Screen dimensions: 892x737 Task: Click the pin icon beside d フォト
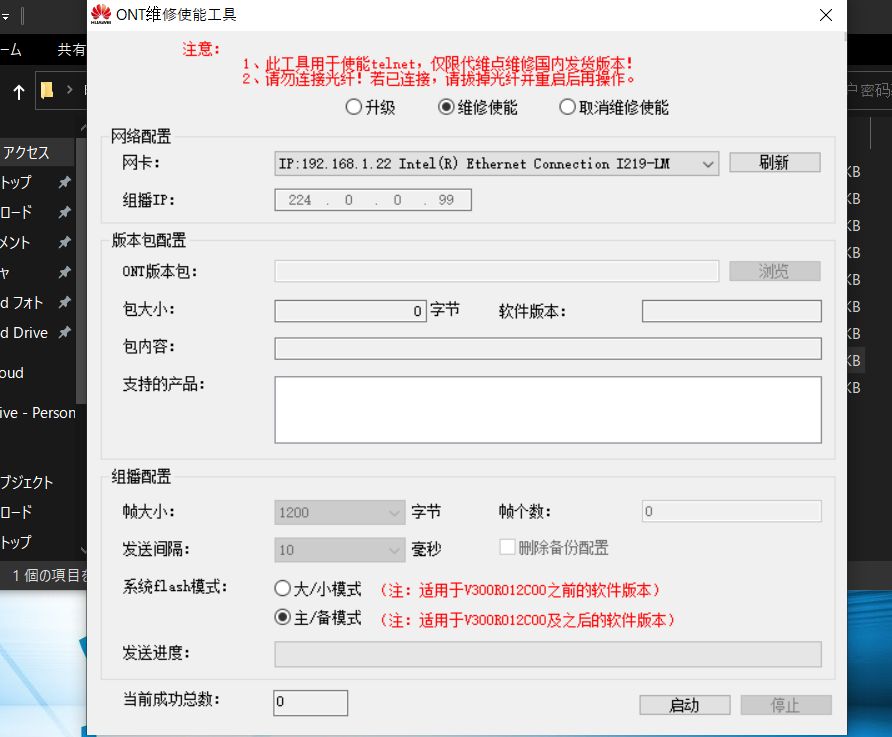[64, 303]
